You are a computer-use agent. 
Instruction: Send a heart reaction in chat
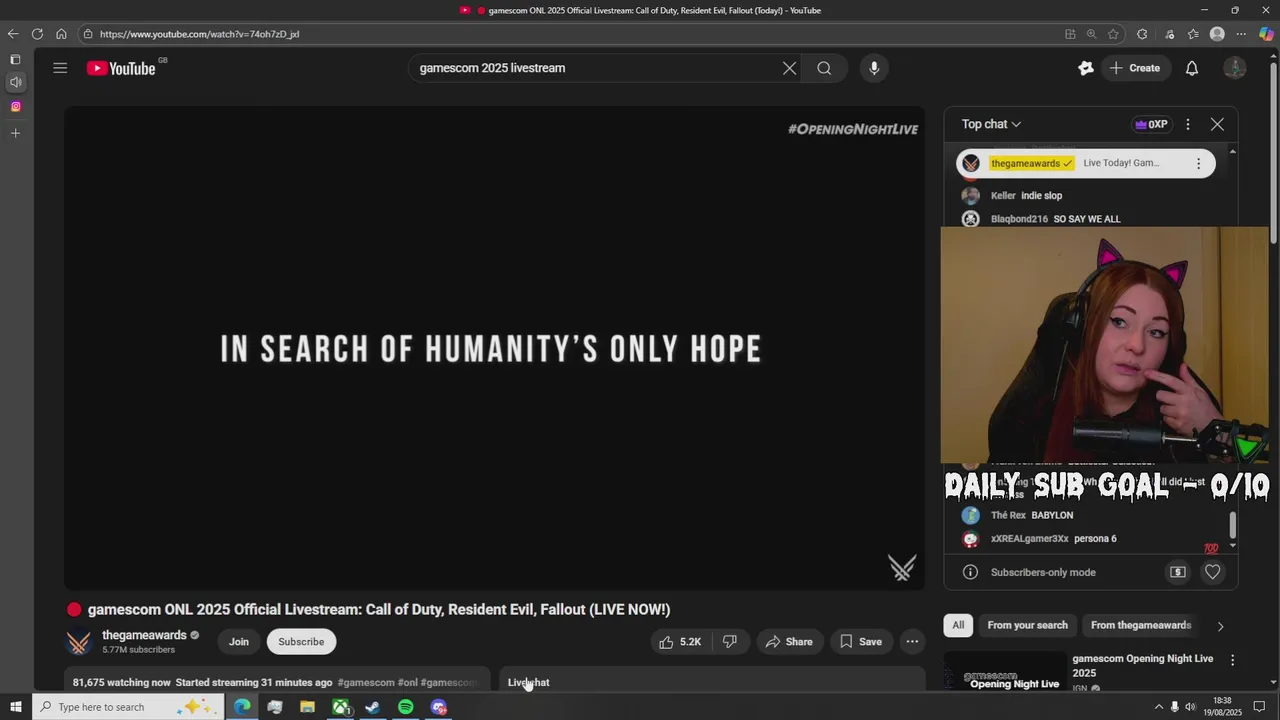(x=1212, y=572)
